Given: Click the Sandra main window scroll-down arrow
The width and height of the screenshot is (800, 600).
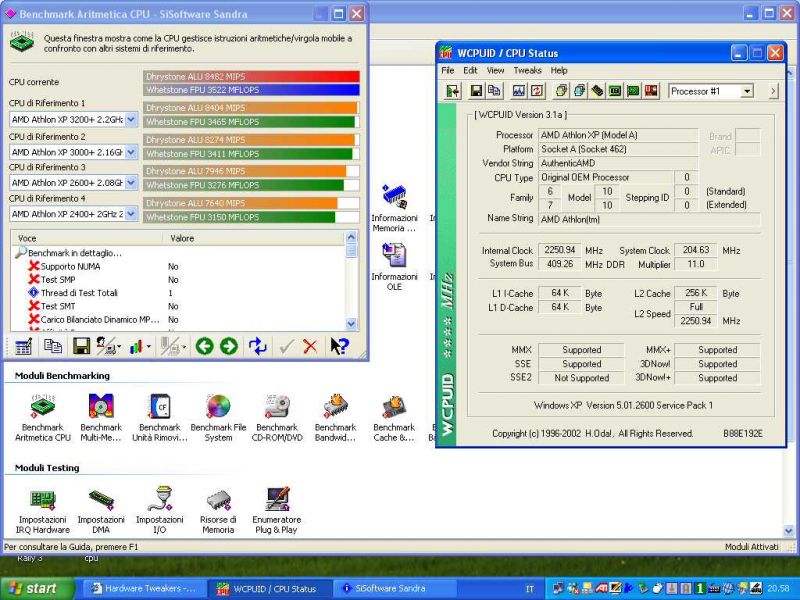Looking at the screenshot, I should point(789,532).
